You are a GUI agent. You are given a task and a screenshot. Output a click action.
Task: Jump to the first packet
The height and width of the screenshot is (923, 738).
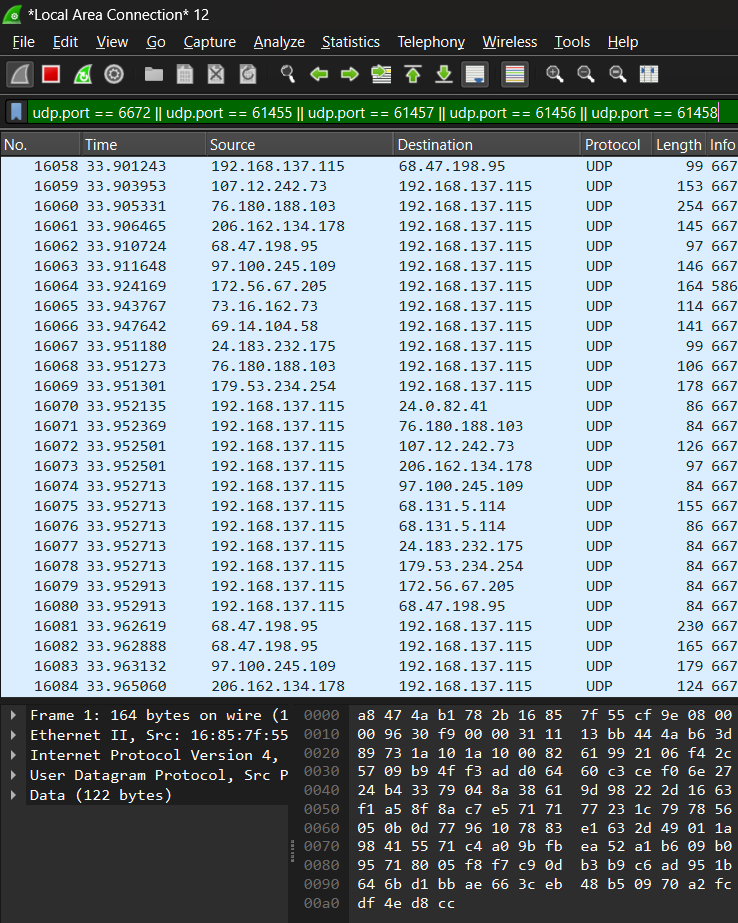(413, 75)
